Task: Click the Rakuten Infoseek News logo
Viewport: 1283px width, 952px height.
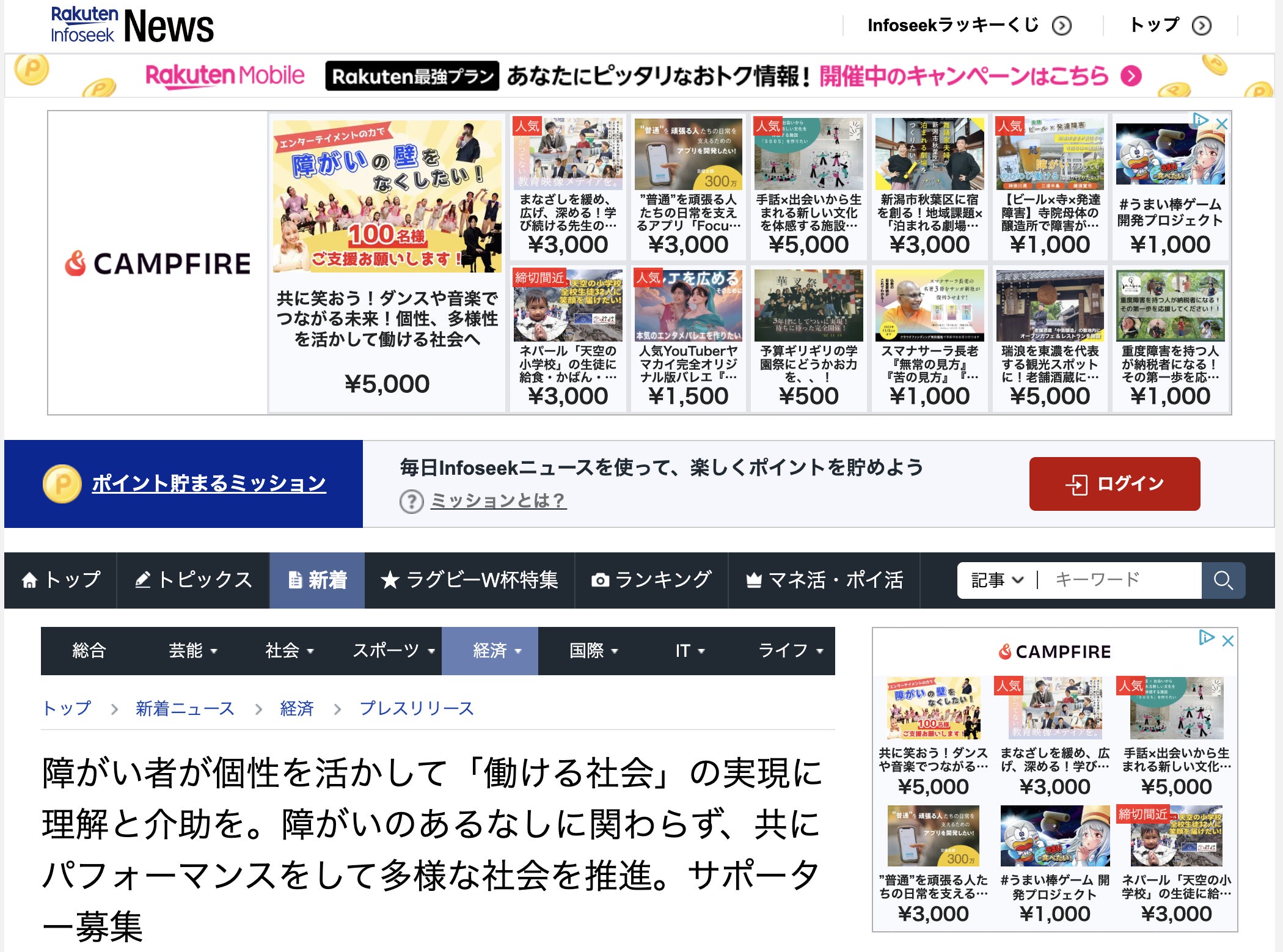Action: click(x=132, y=26)
